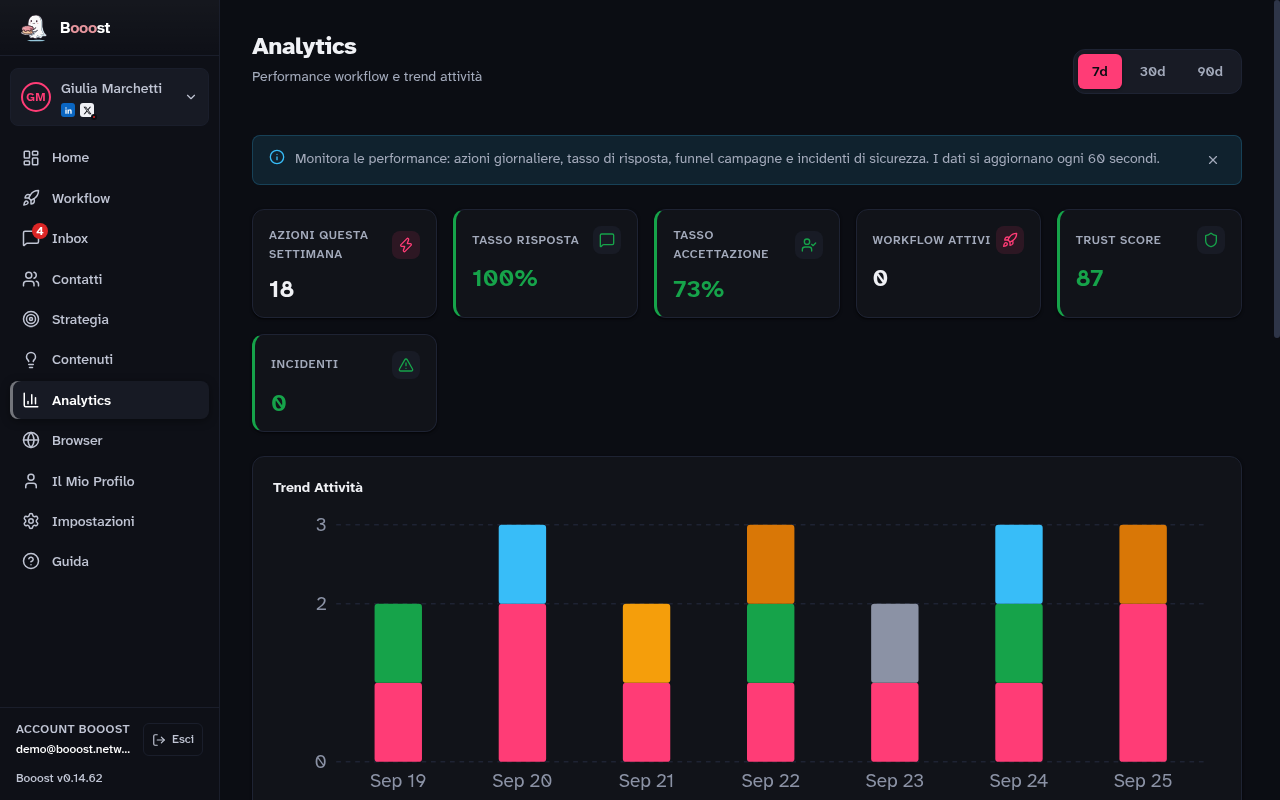The height and width of the screenshot is (800, 1280).
Task: Open the Workflow page
Action: coord(109,198)
